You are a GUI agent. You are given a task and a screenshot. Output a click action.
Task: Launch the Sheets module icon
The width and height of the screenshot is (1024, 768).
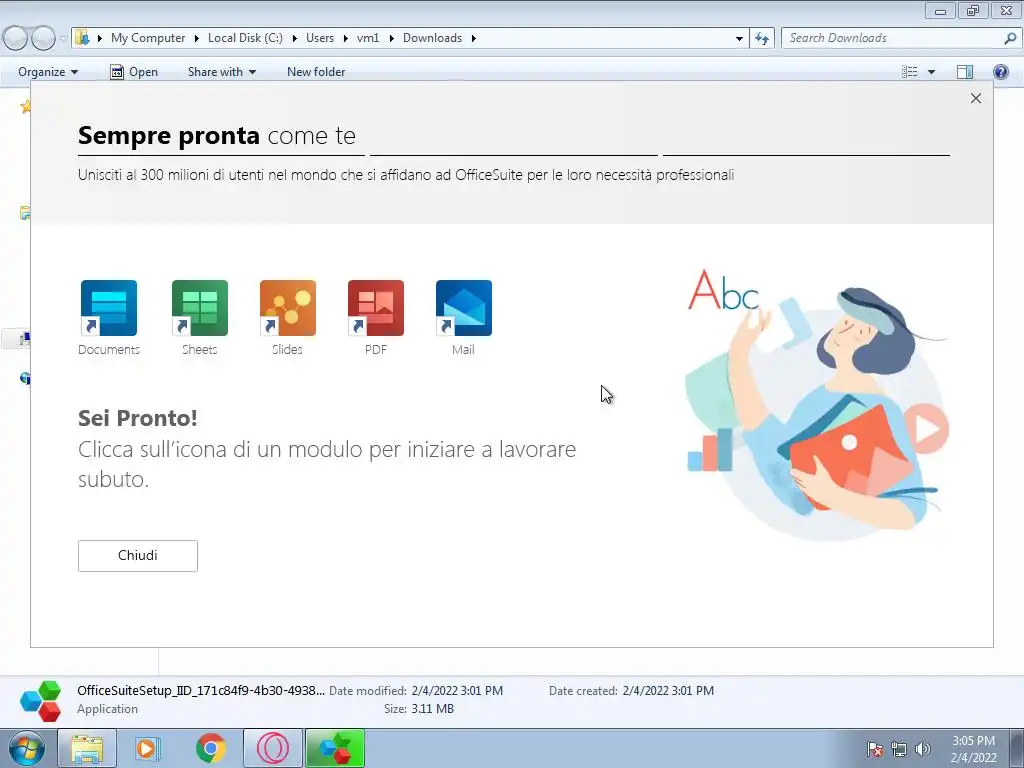(199, 308)
